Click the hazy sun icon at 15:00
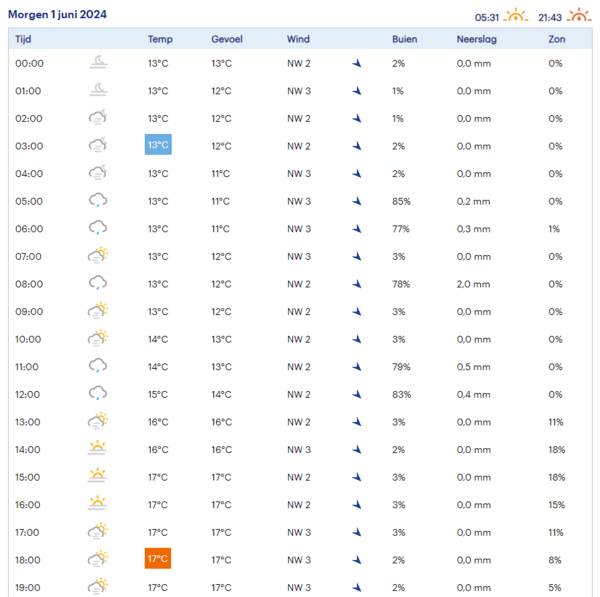 [x=98, y=475]
